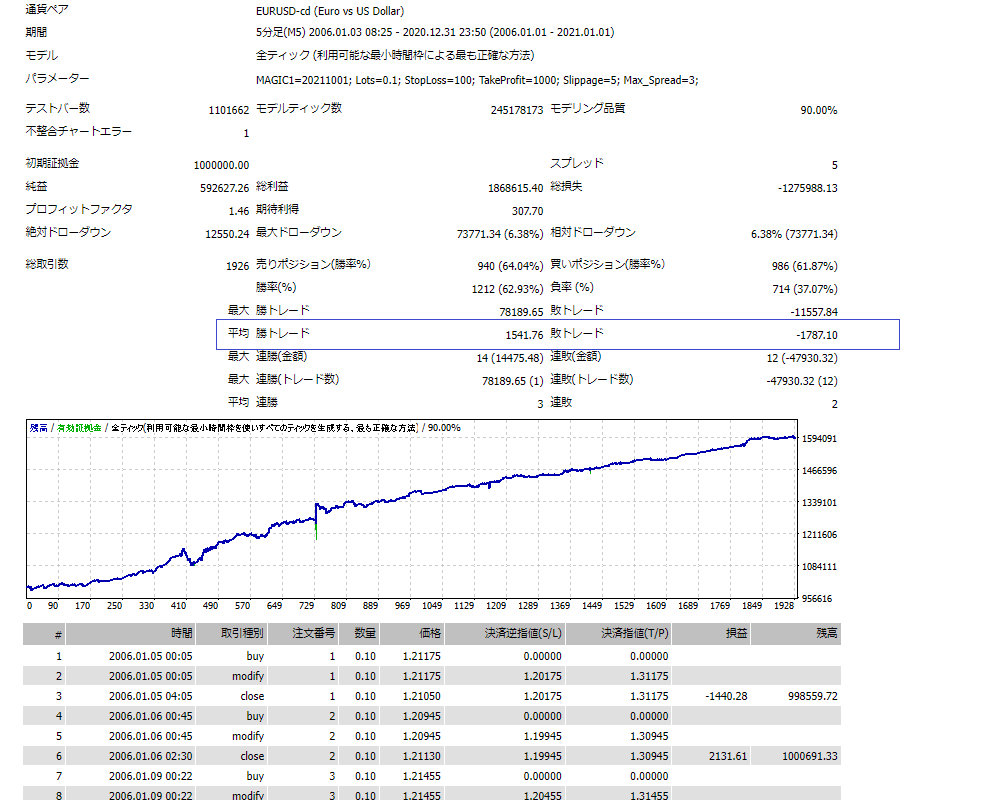Click x-axis label '1928' on chart

[784, 605]
